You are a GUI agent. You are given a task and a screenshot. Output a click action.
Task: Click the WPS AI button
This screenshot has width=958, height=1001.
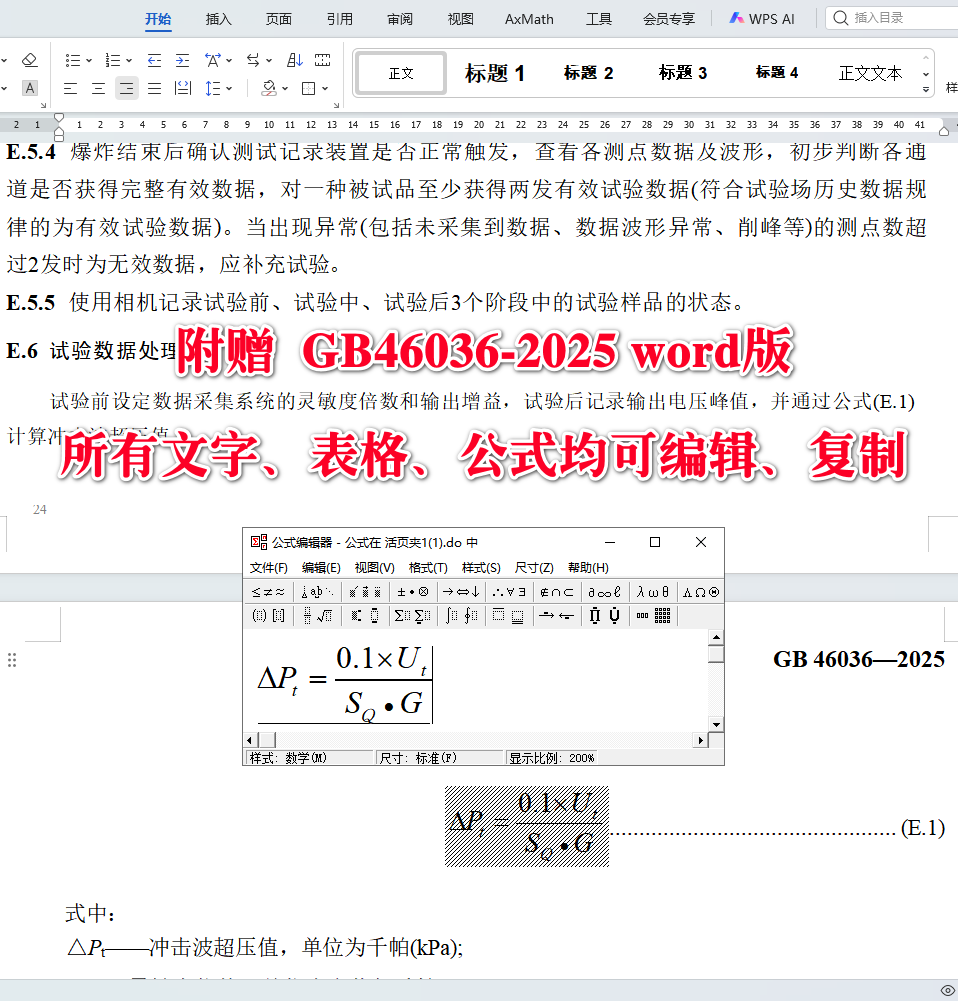763,18
